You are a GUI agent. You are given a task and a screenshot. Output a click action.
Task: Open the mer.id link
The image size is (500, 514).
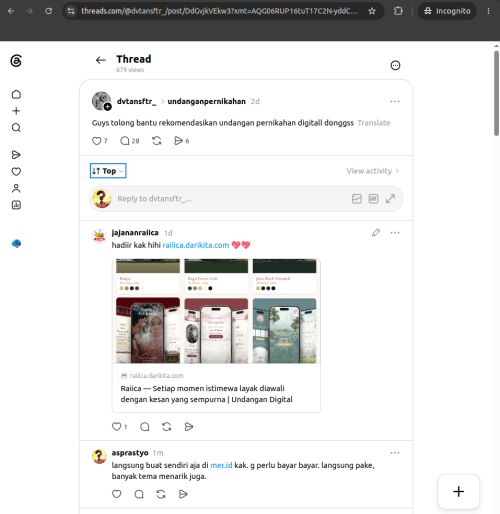[x=221, y=465]
